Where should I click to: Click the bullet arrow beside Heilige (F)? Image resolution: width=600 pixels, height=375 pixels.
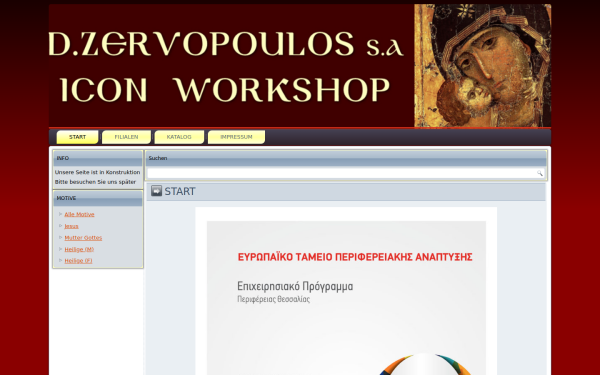click(x=60, y=260)
